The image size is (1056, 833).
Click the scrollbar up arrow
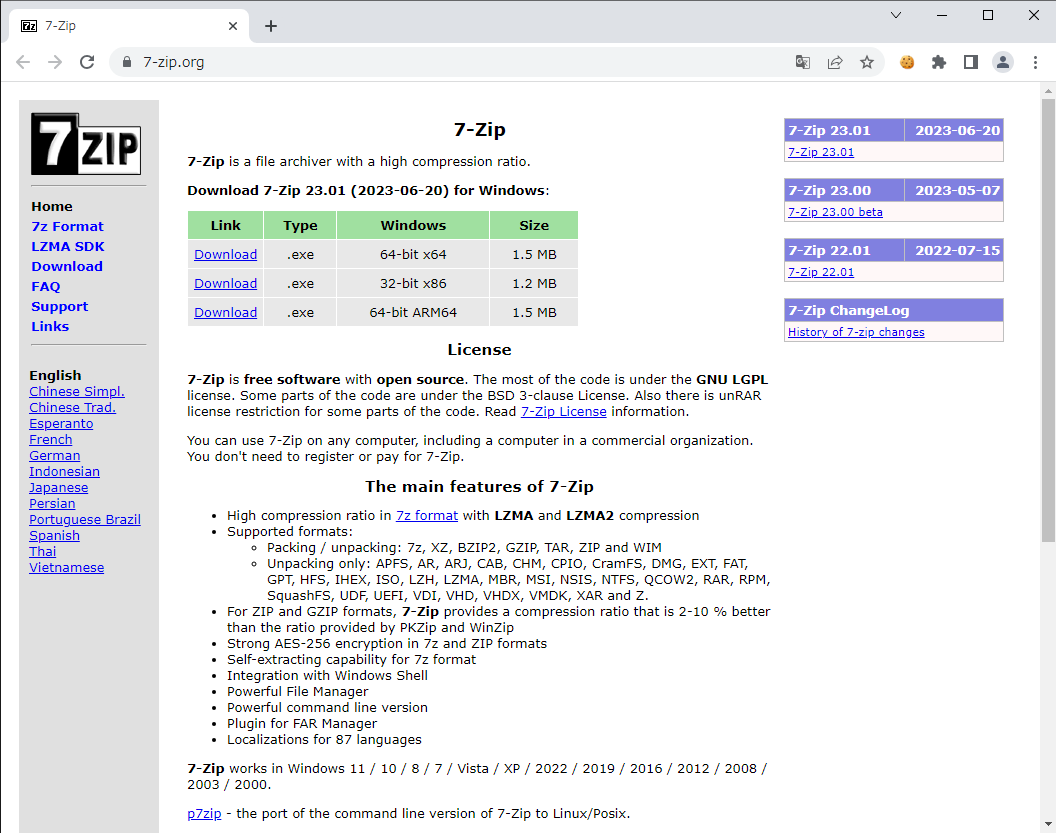pos(1048,90)
